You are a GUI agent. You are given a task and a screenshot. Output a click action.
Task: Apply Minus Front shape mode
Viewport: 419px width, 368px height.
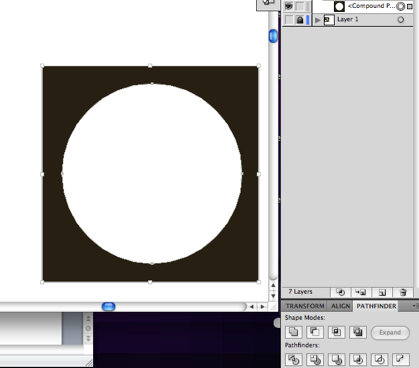pos(315,332)
